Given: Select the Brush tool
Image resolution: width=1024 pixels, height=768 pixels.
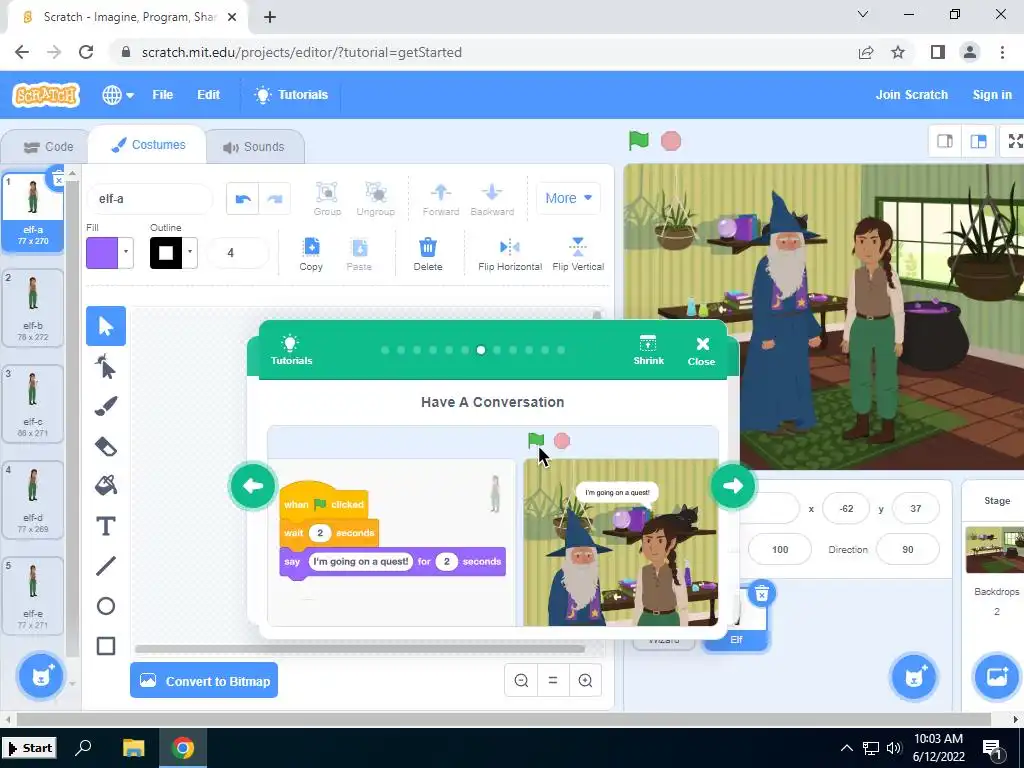Looking at the screenshot, I should [106, 406].
